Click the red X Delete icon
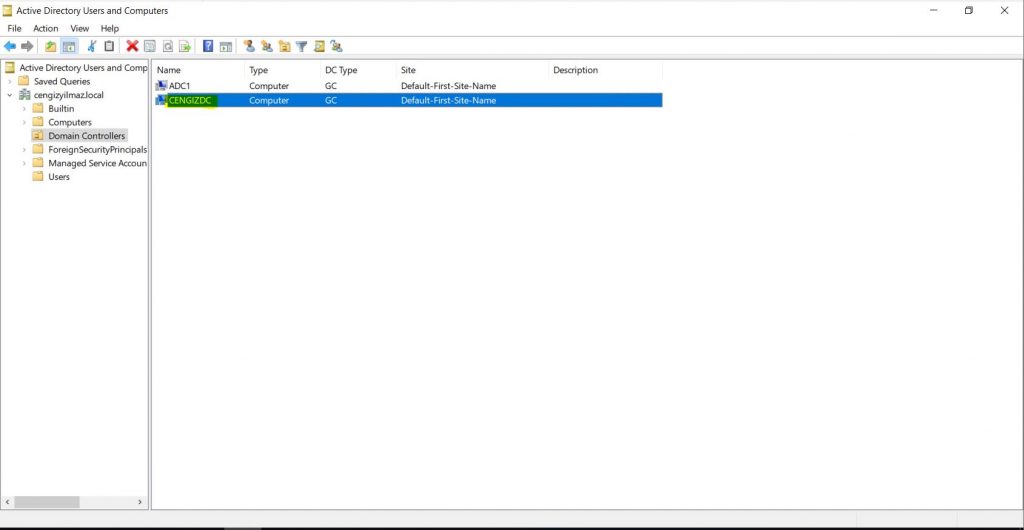Image resolution: width=1024 pixels, height=530 pixels. tap(132, 46)
